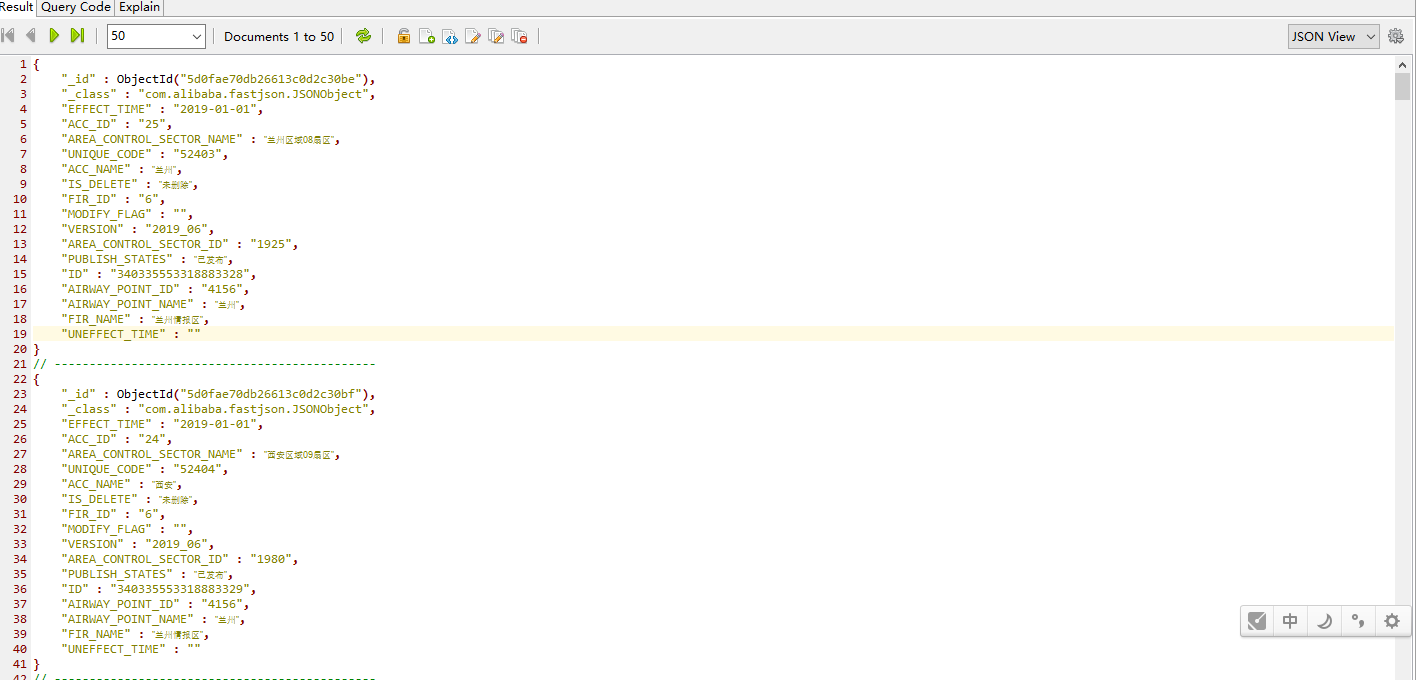Switch to the Explain tab
Viewport: 1418px width, 680px height.
(x=139, y=7)
